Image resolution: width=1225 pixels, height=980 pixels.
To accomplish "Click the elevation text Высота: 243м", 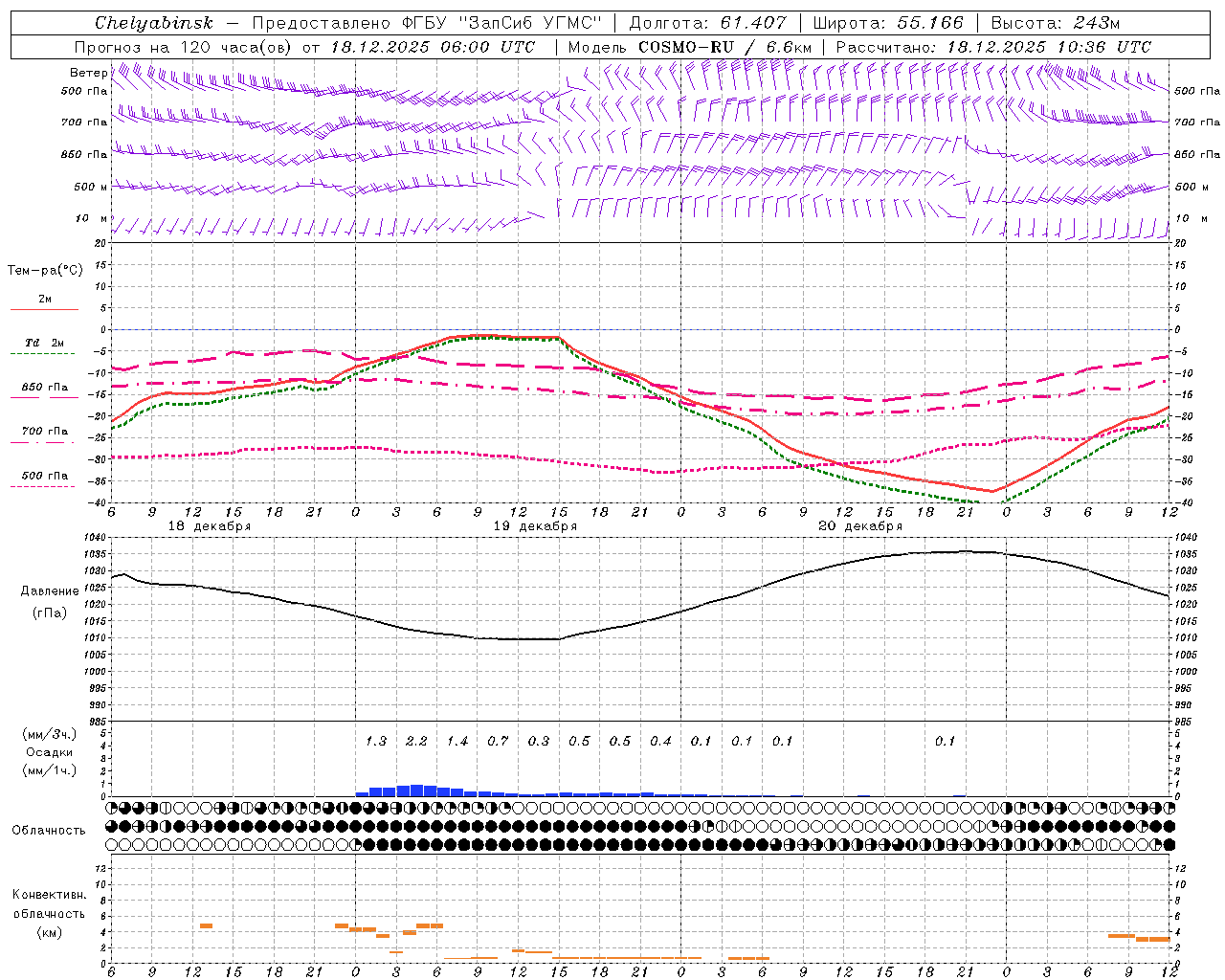I will click(x=1055, y=23).
